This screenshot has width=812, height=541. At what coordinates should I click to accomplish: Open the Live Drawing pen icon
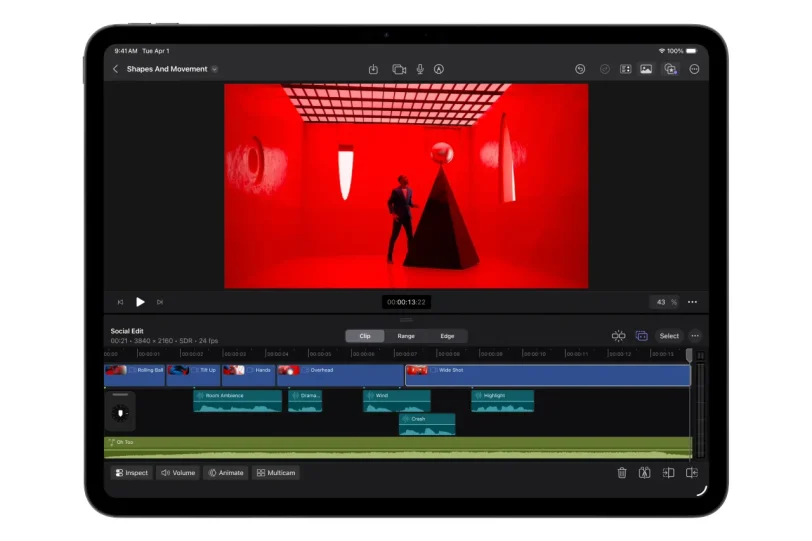pos(439,69)
